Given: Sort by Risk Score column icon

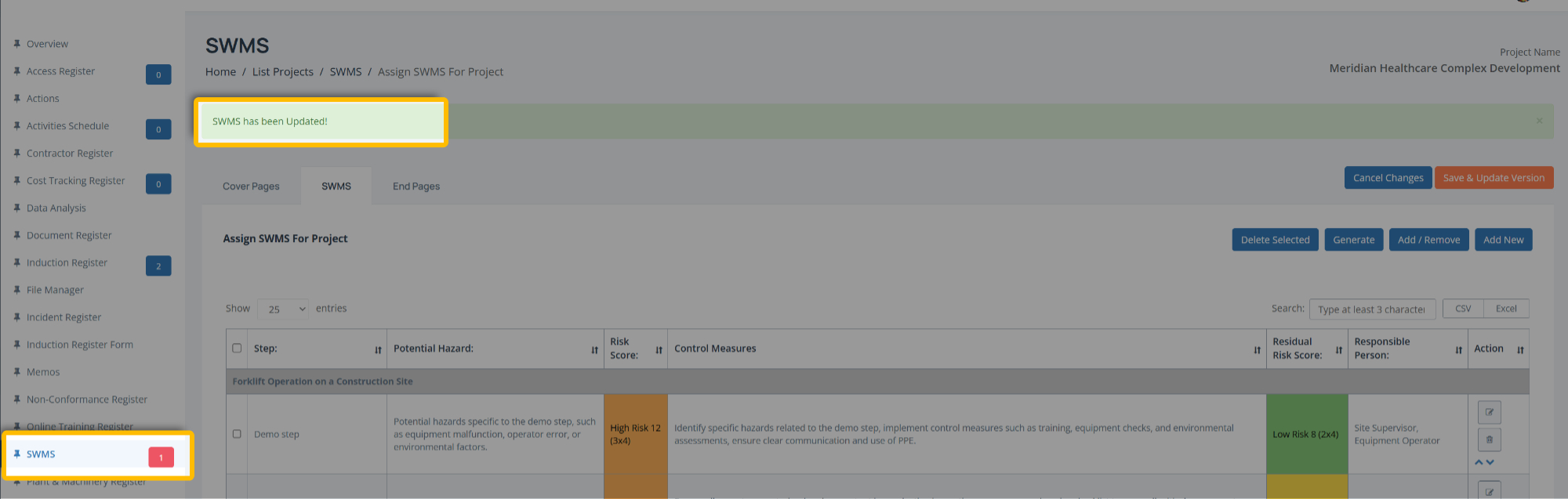Looking at the screenshot, I should click(659, 350).
